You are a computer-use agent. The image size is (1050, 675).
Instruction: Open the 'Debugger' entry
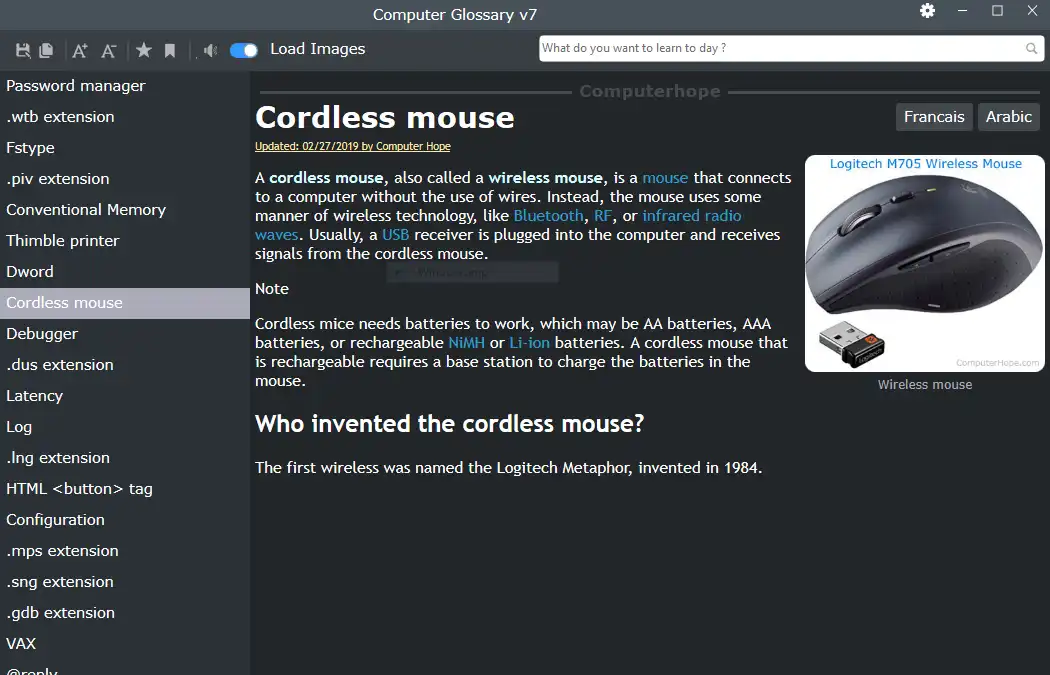tap(125, 333)
